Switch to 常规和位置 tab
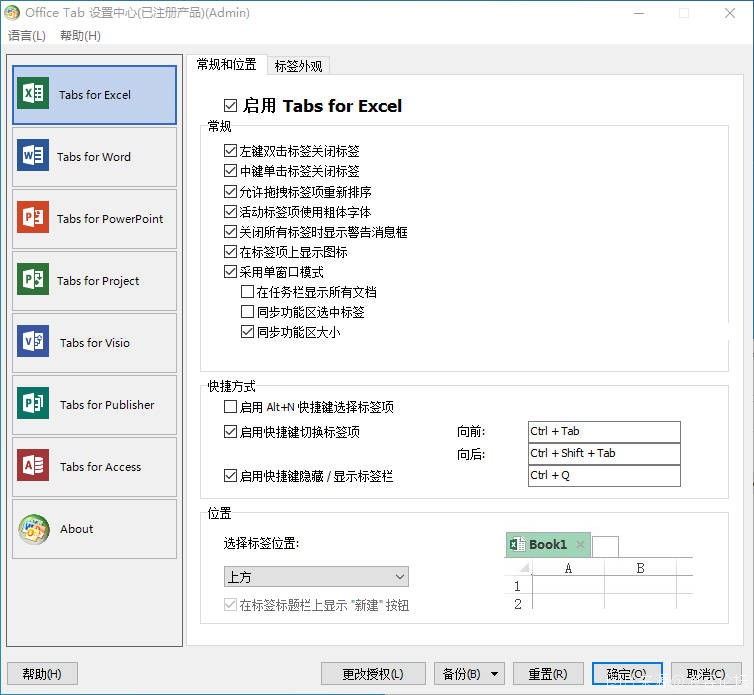The image size is (754, 695). [226, 64]
